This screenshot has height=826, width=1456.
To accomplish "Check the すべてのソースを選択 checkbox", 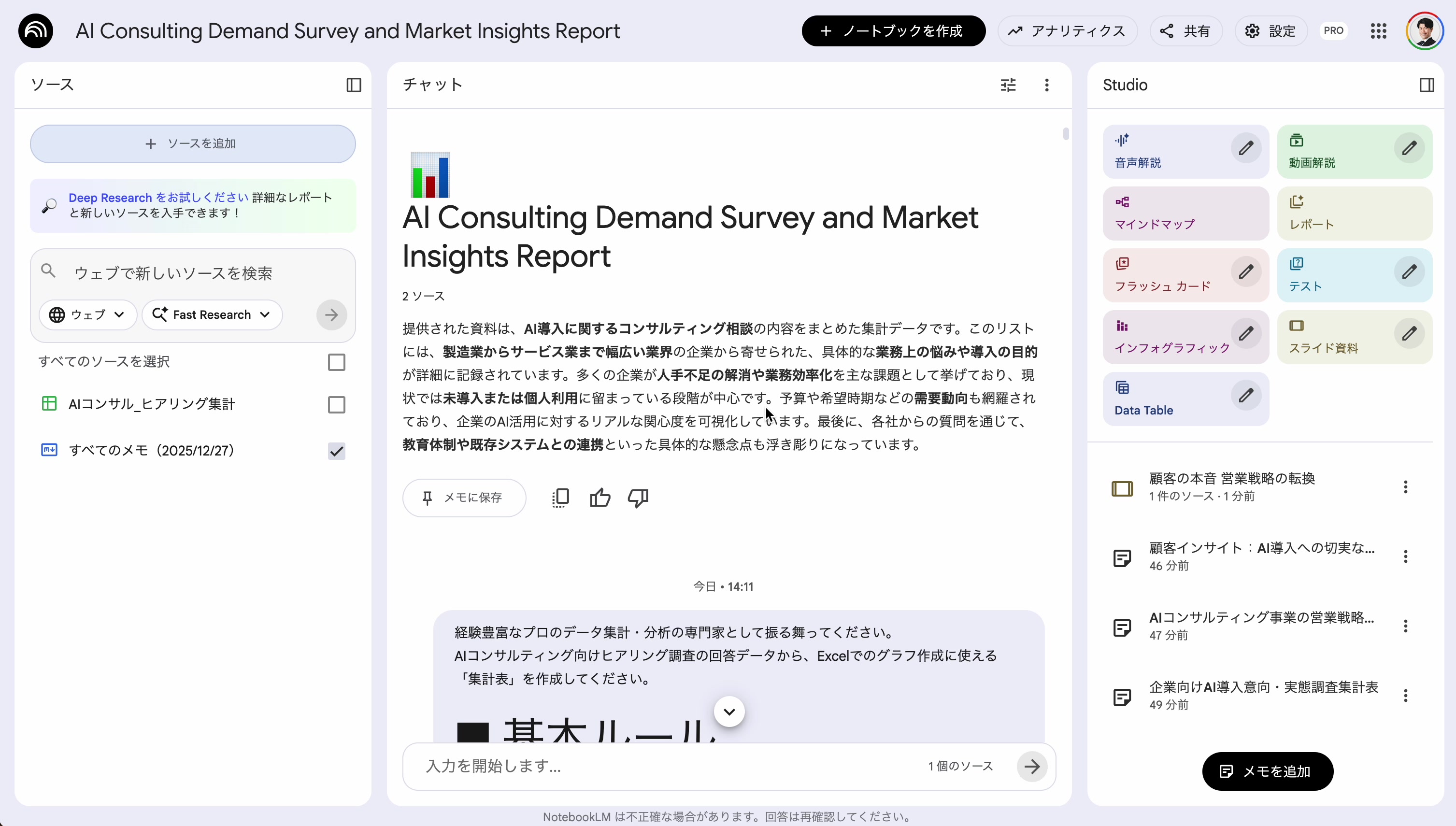I will (x=336, y=362).
